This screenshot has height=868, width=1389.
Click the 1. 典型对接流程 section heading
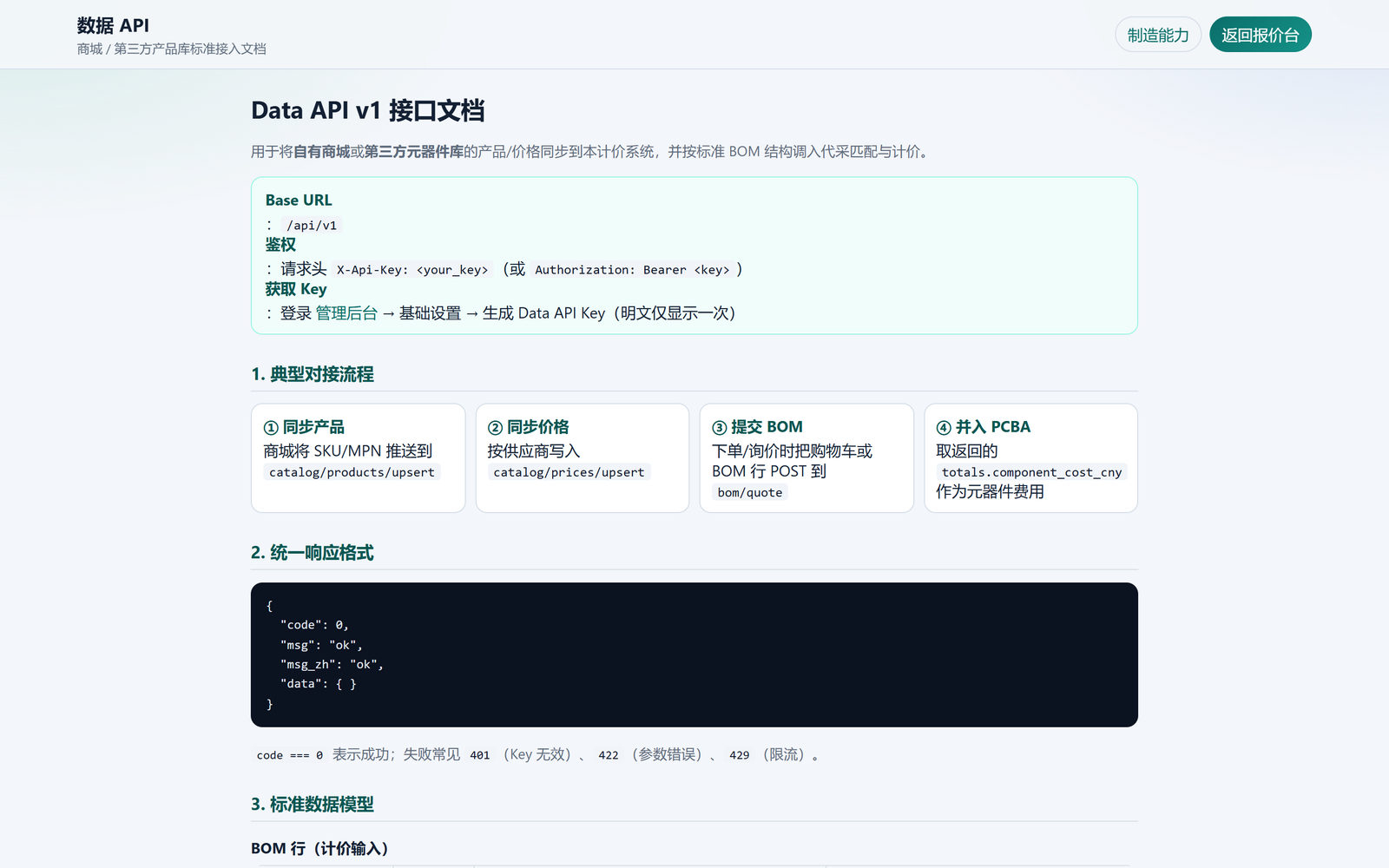[313, 374]
